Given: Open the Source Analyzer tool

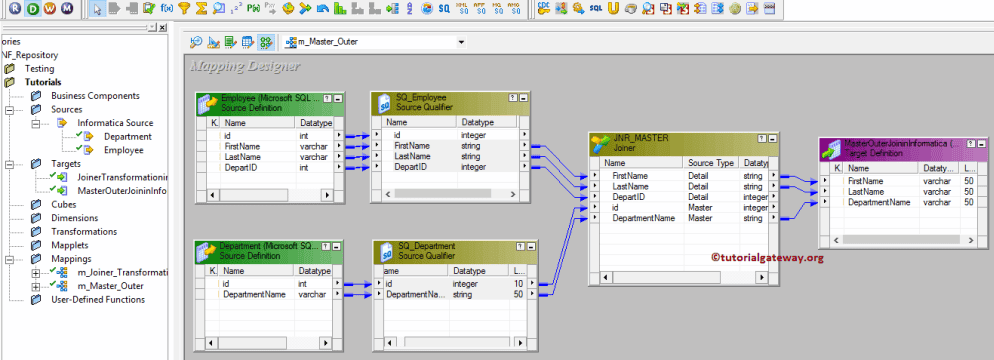Looking at the screenshot, I should coord(196,42).
